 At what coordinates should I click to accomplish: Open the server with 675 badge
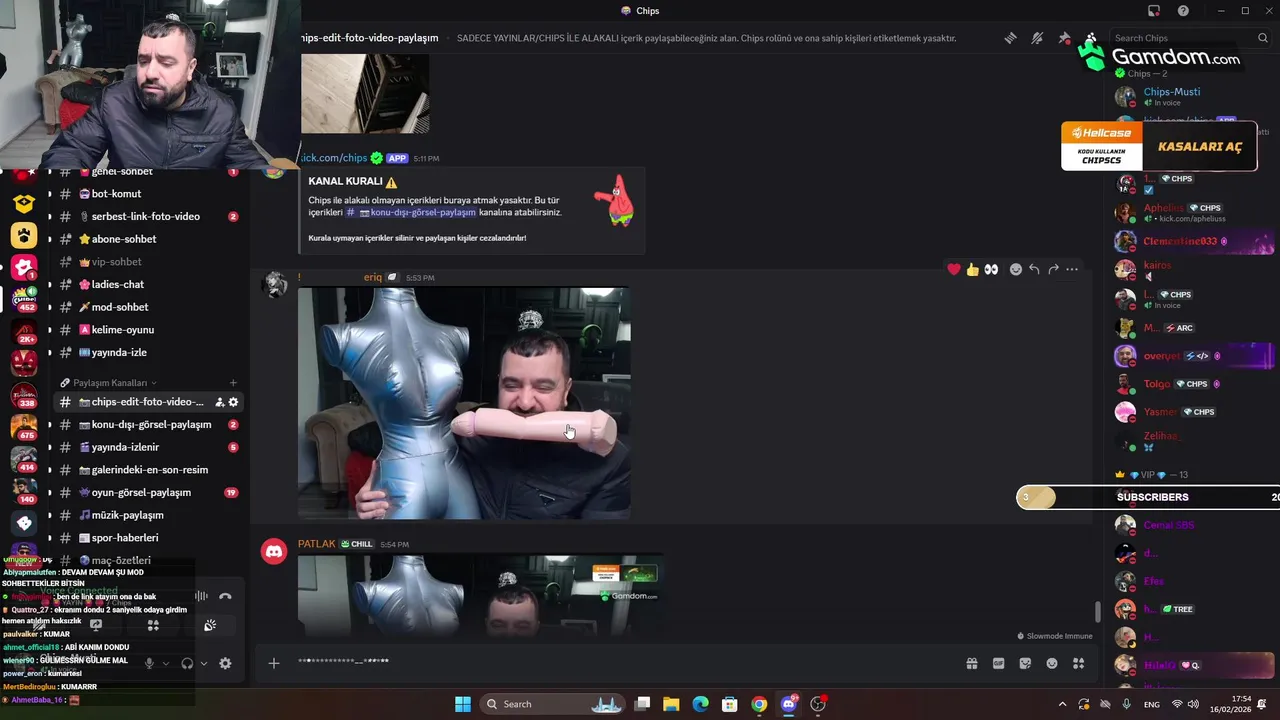coord(24,426)
